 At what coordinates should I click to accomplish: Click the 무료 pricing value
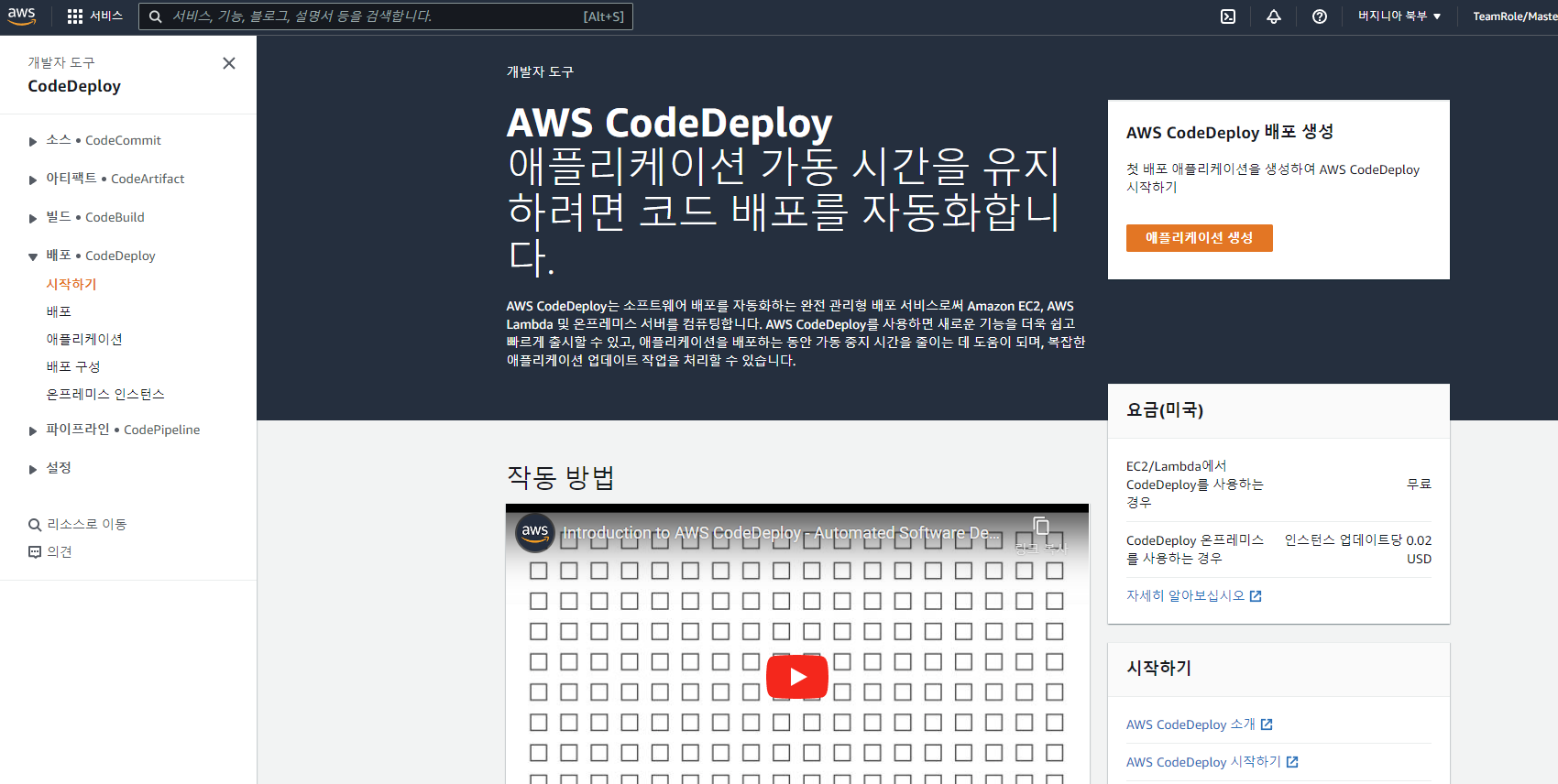coord(1419,485)
